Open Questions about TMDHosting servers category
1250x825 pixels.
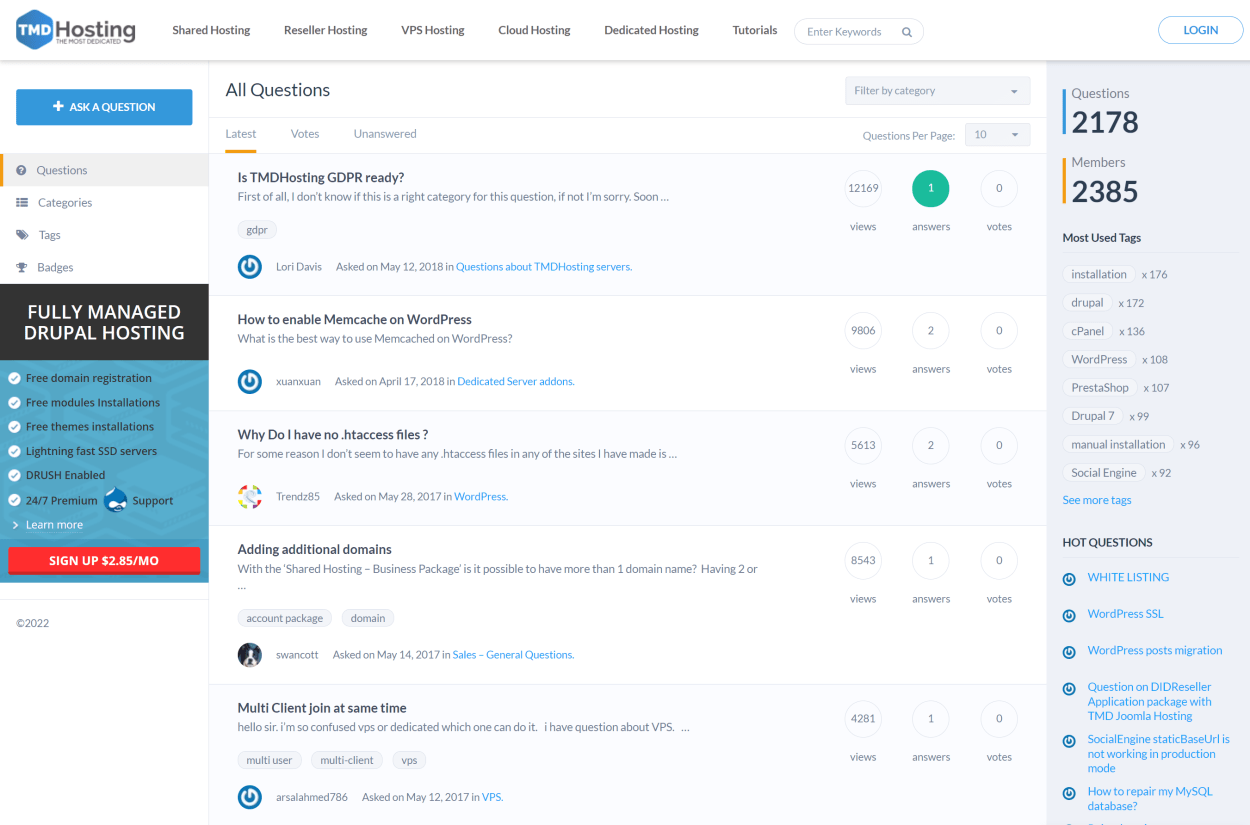pos(544,267)
